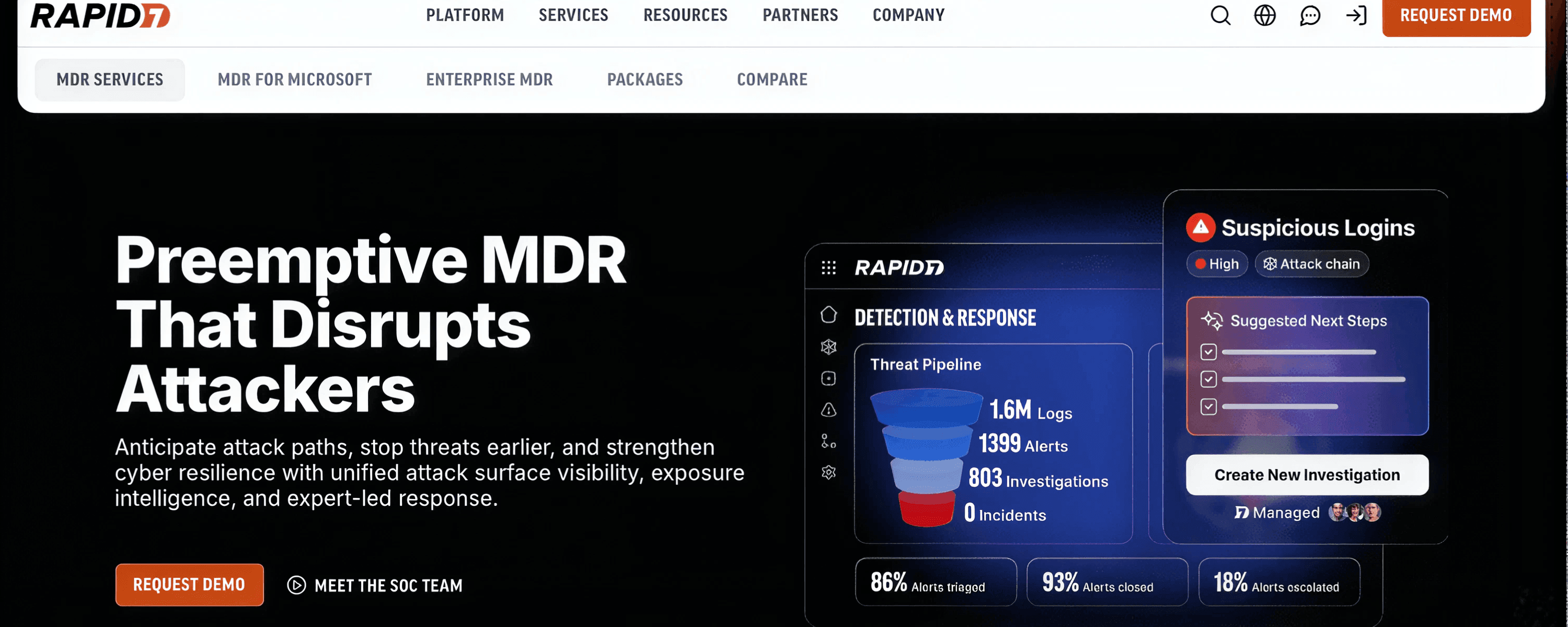
Task: Click Request Demo button in hero section
Action: (x=189, y=584)
